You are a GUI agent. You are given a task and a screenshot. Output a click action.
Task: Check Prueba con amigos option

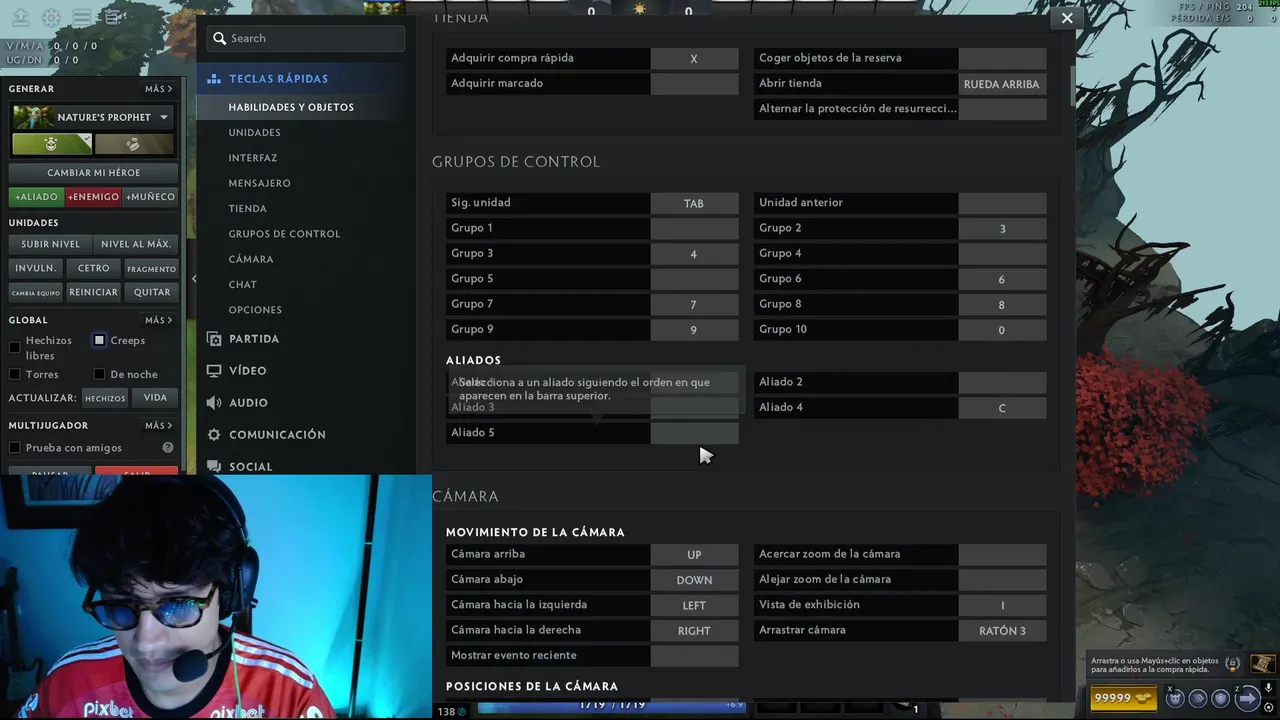pos(14,448)
